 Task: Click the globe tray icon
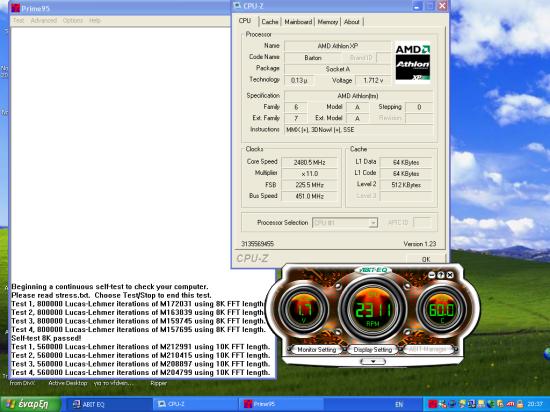click(491, 404)
